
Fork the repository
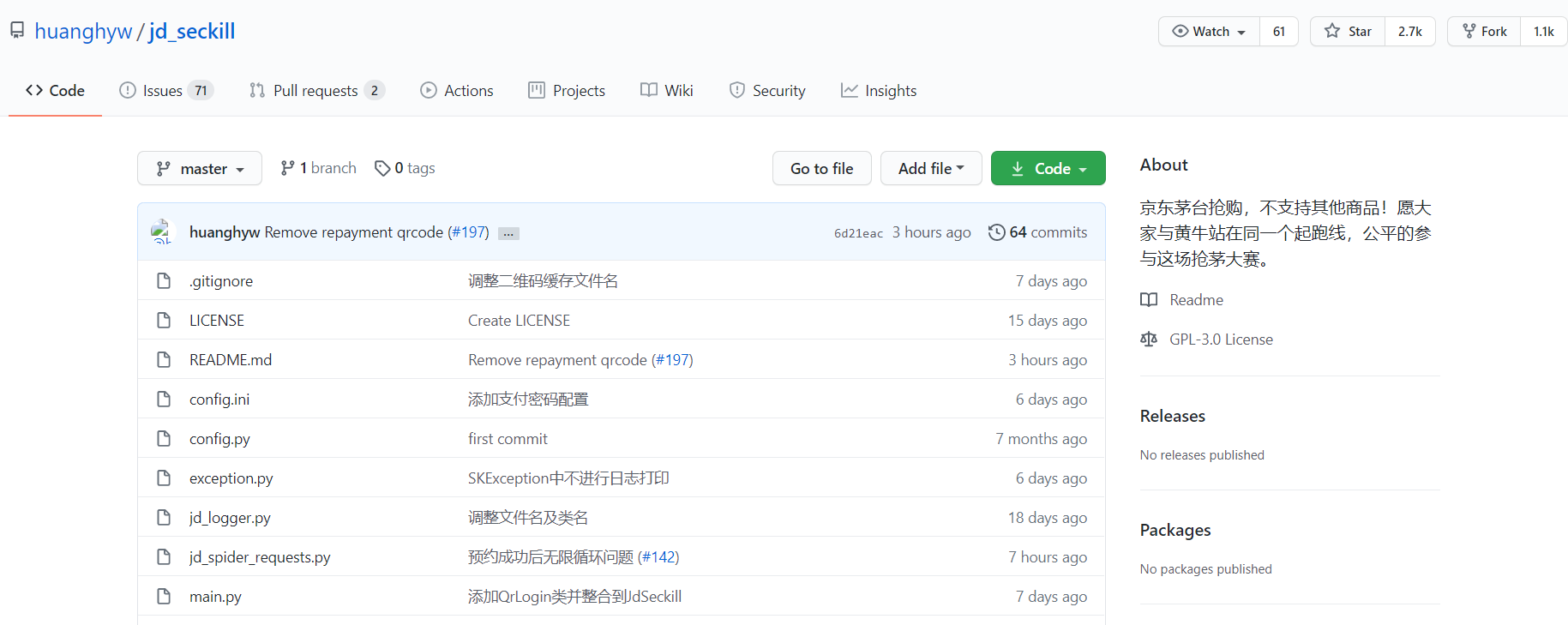click(1485, 32)
